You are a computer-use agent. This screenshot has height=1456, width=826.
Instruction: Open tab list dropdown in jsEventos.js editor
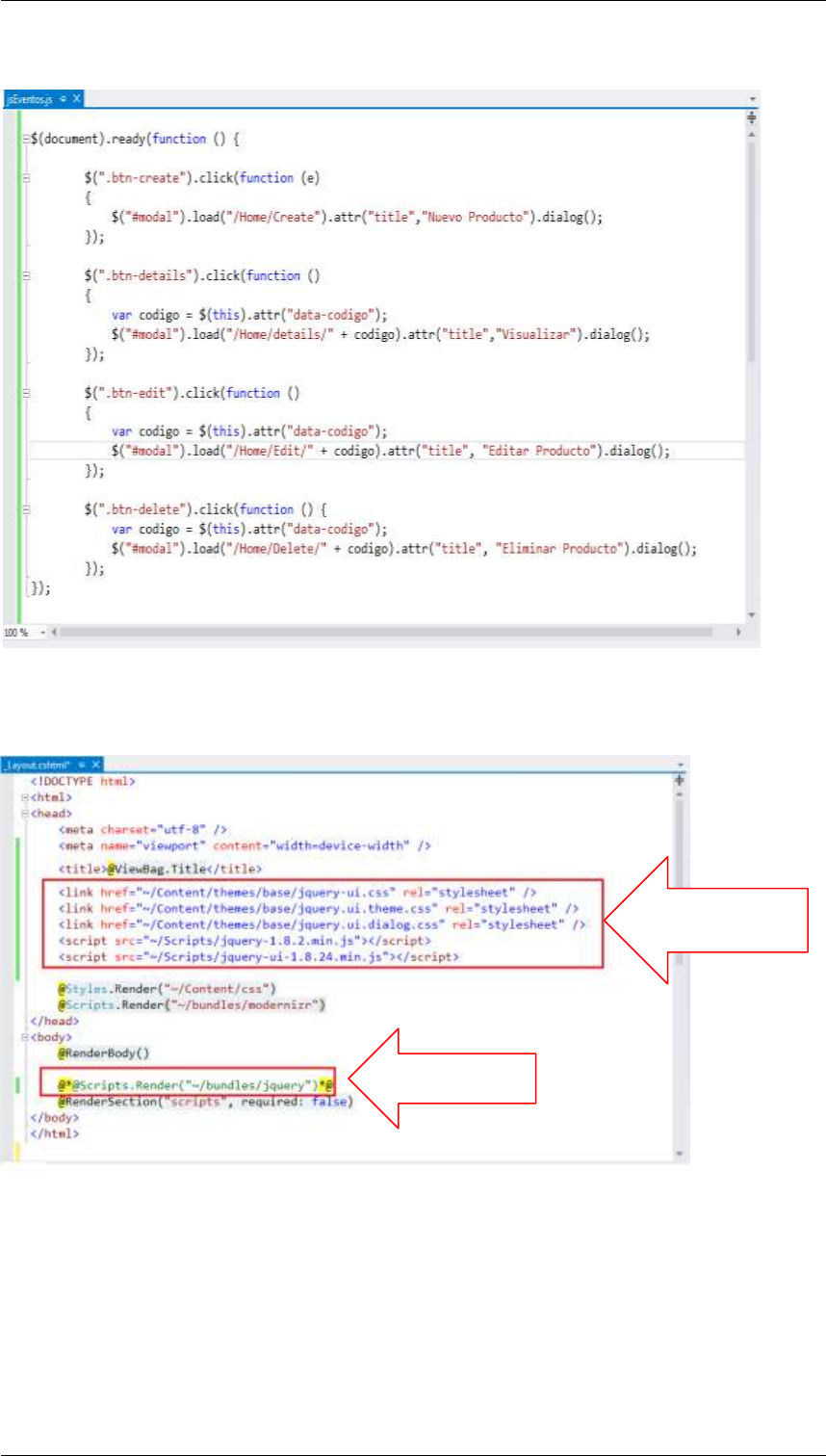752,99
